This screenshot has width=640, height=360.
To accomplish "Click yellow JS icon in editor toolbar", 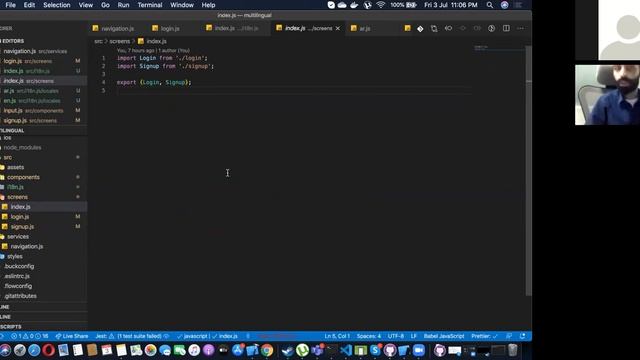I will [407, 28].
